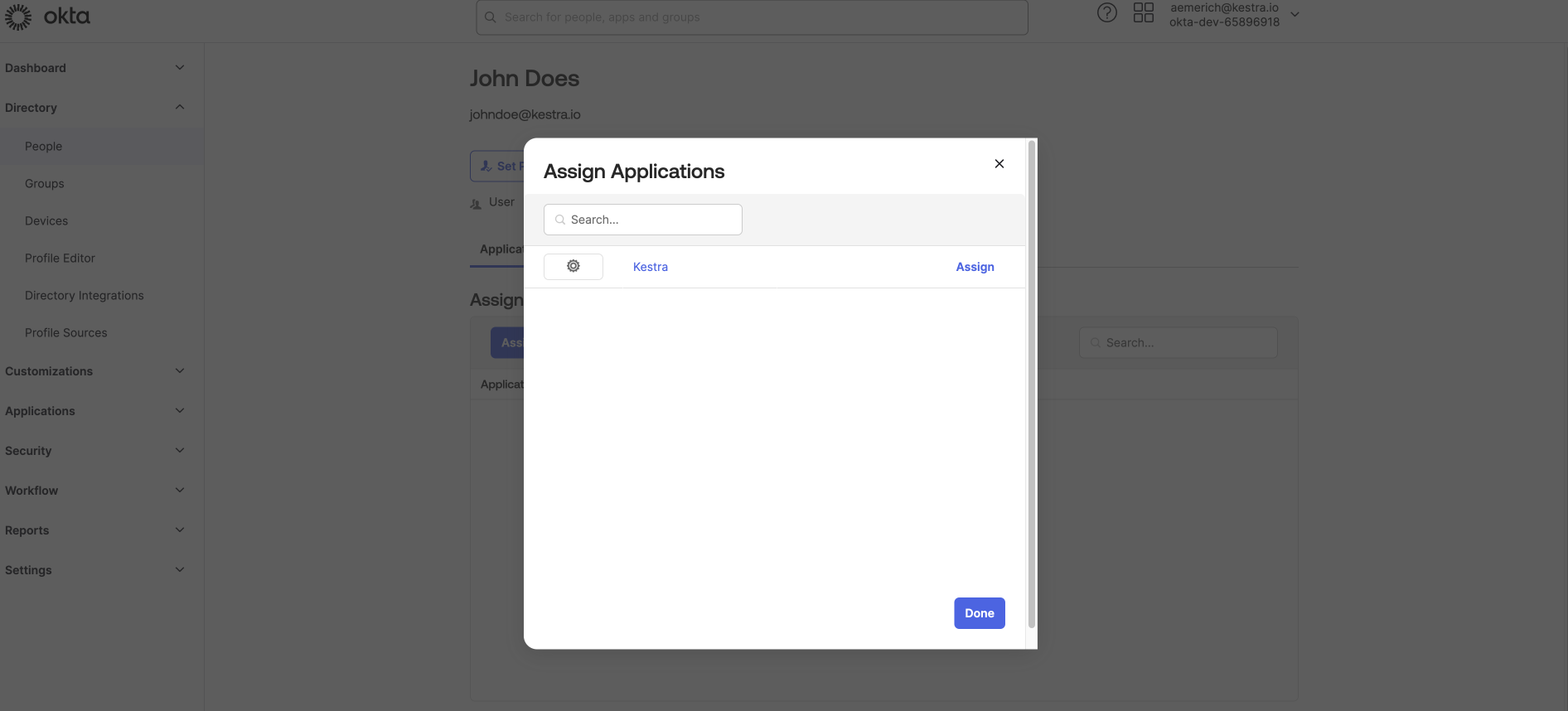Open the Kestra application link

point(650,267)
